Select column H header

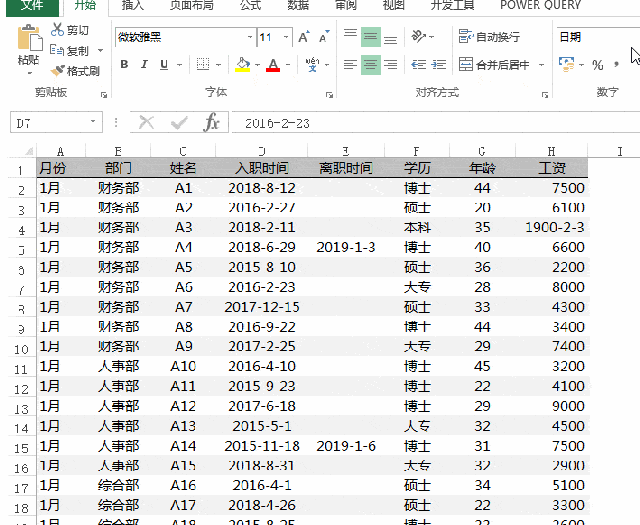[x=551, y=151]
